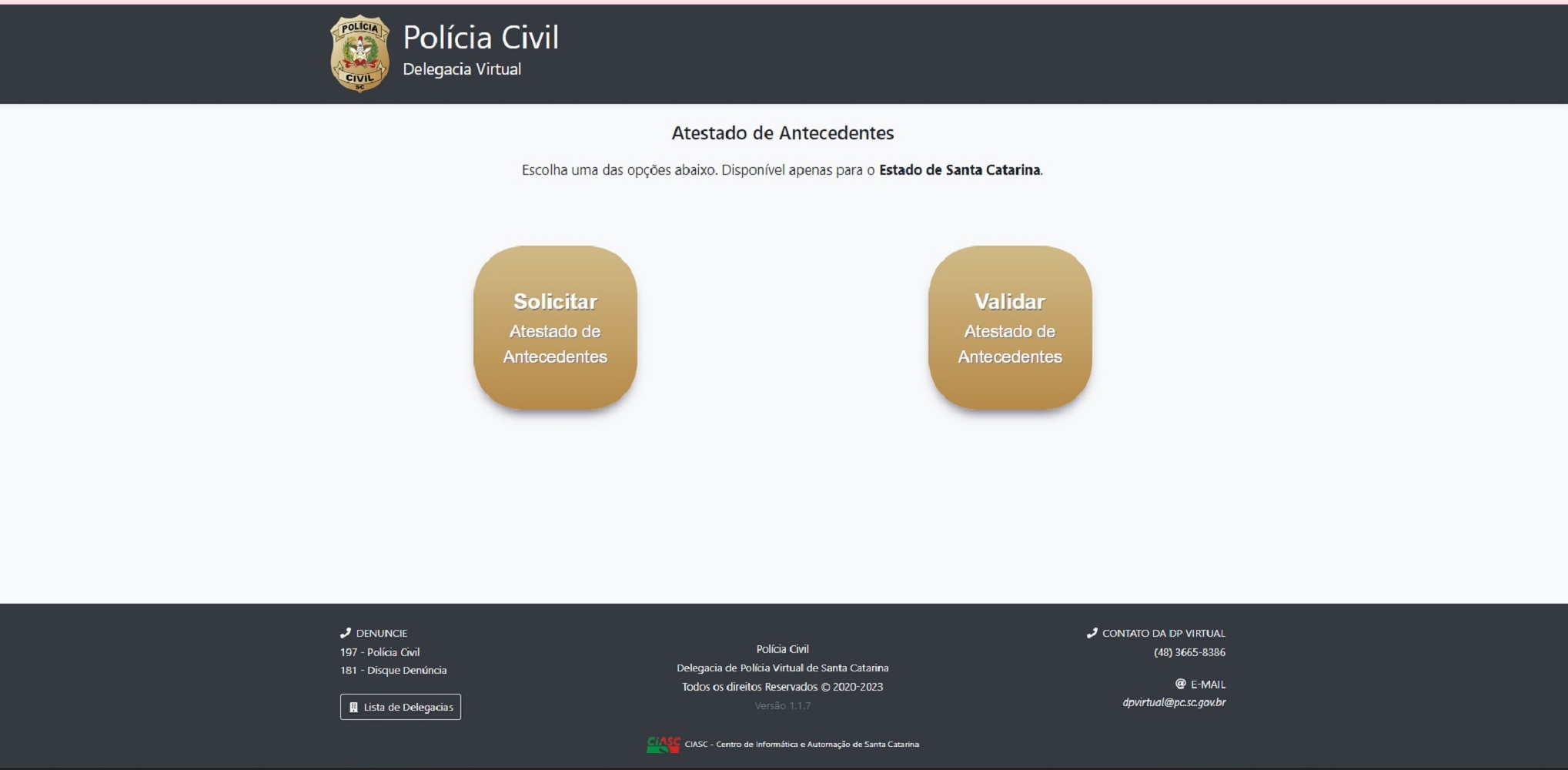
Task: Select the 181 - Disque Denúncia line
Action: pos(393,670)
